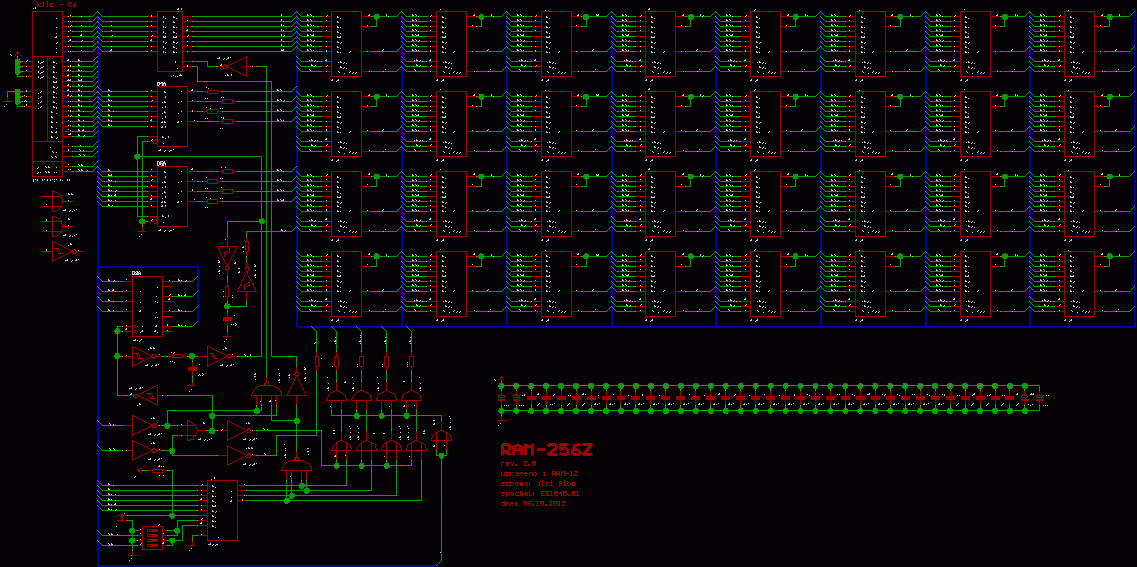
Task: Select the tall edge connector on far left
Action: (47, 95)
